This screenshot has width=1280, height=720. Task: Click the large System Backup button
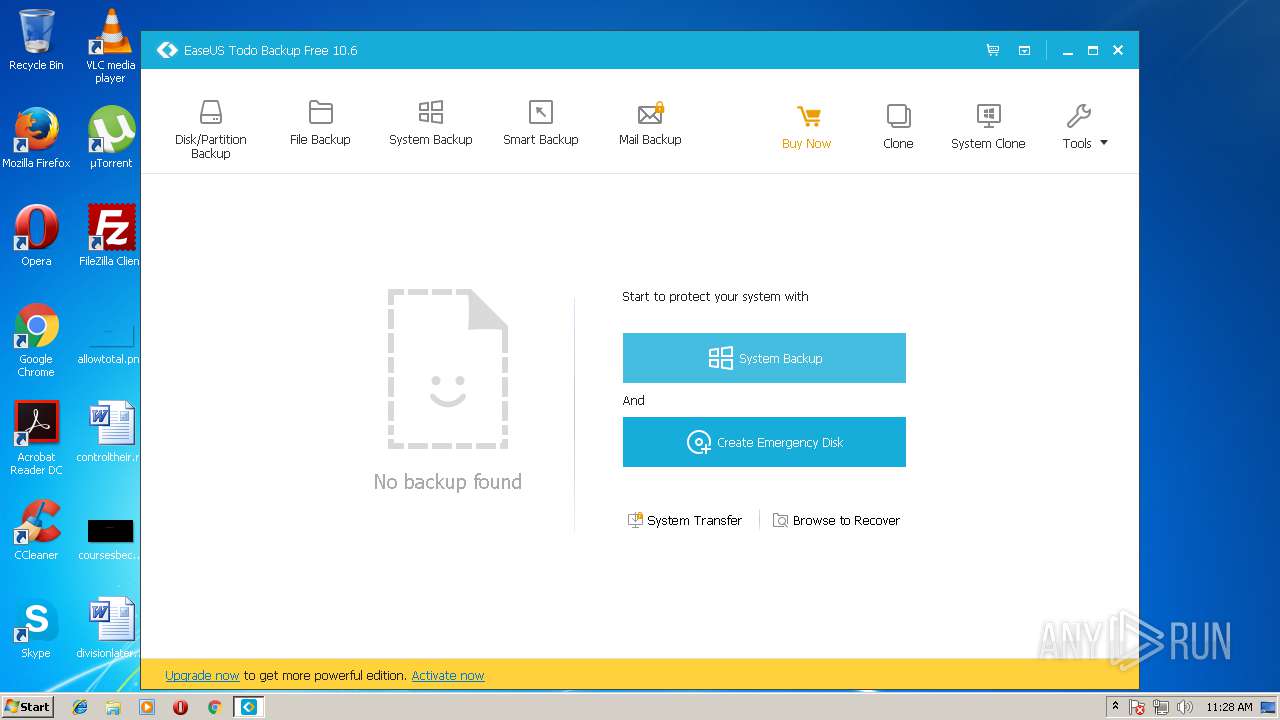click(764, 358)
